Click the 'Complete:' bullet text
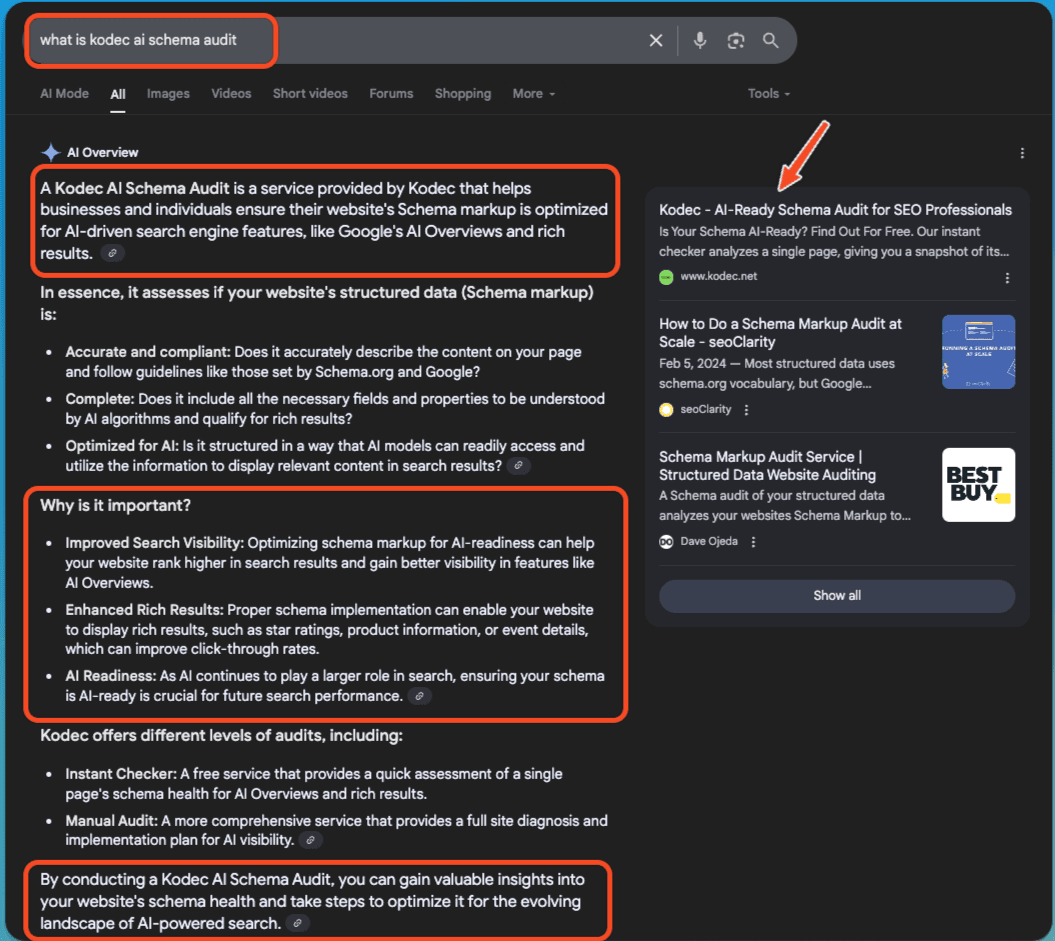 tap(335, 409)
